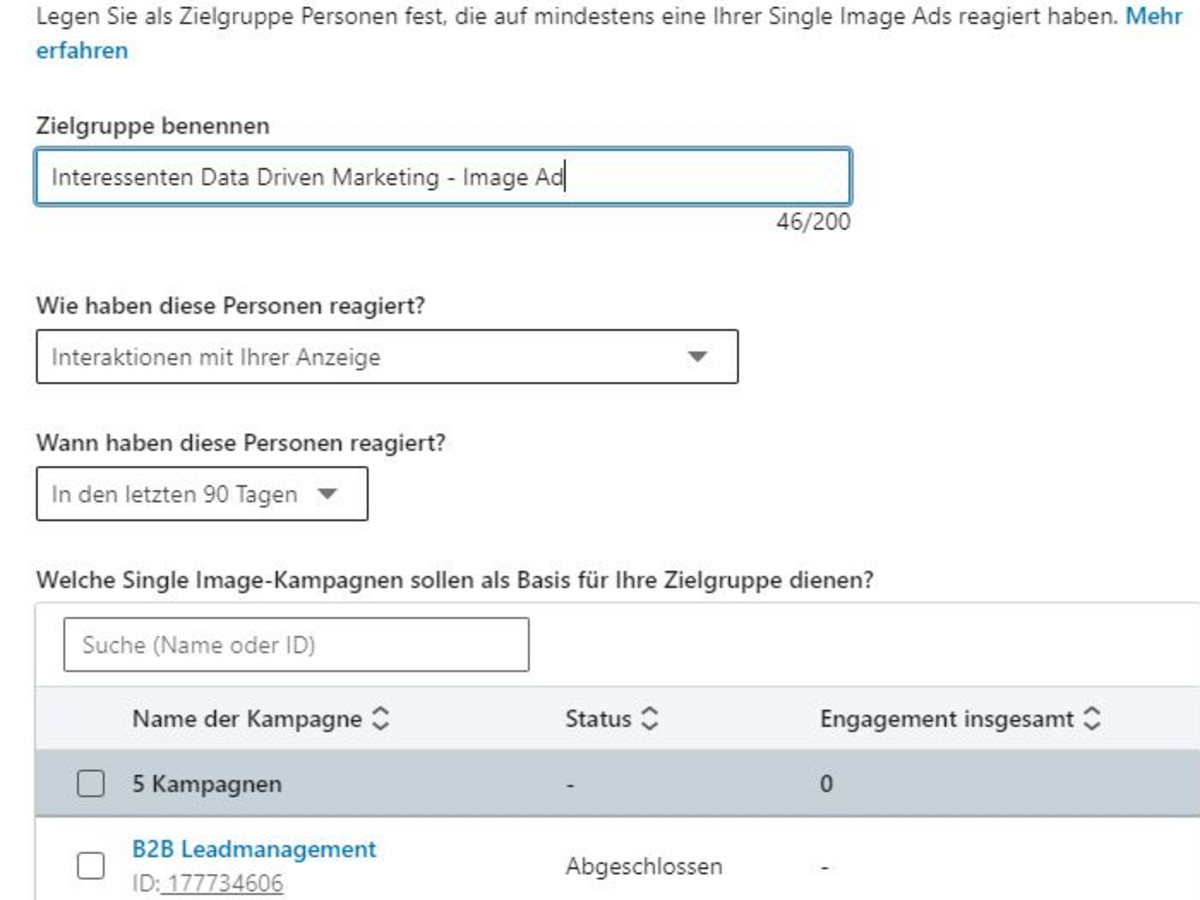1200x900 pixels.
Task: Click the 'Abgeschlossen' status cell
Action: click(x=643, y=866)
